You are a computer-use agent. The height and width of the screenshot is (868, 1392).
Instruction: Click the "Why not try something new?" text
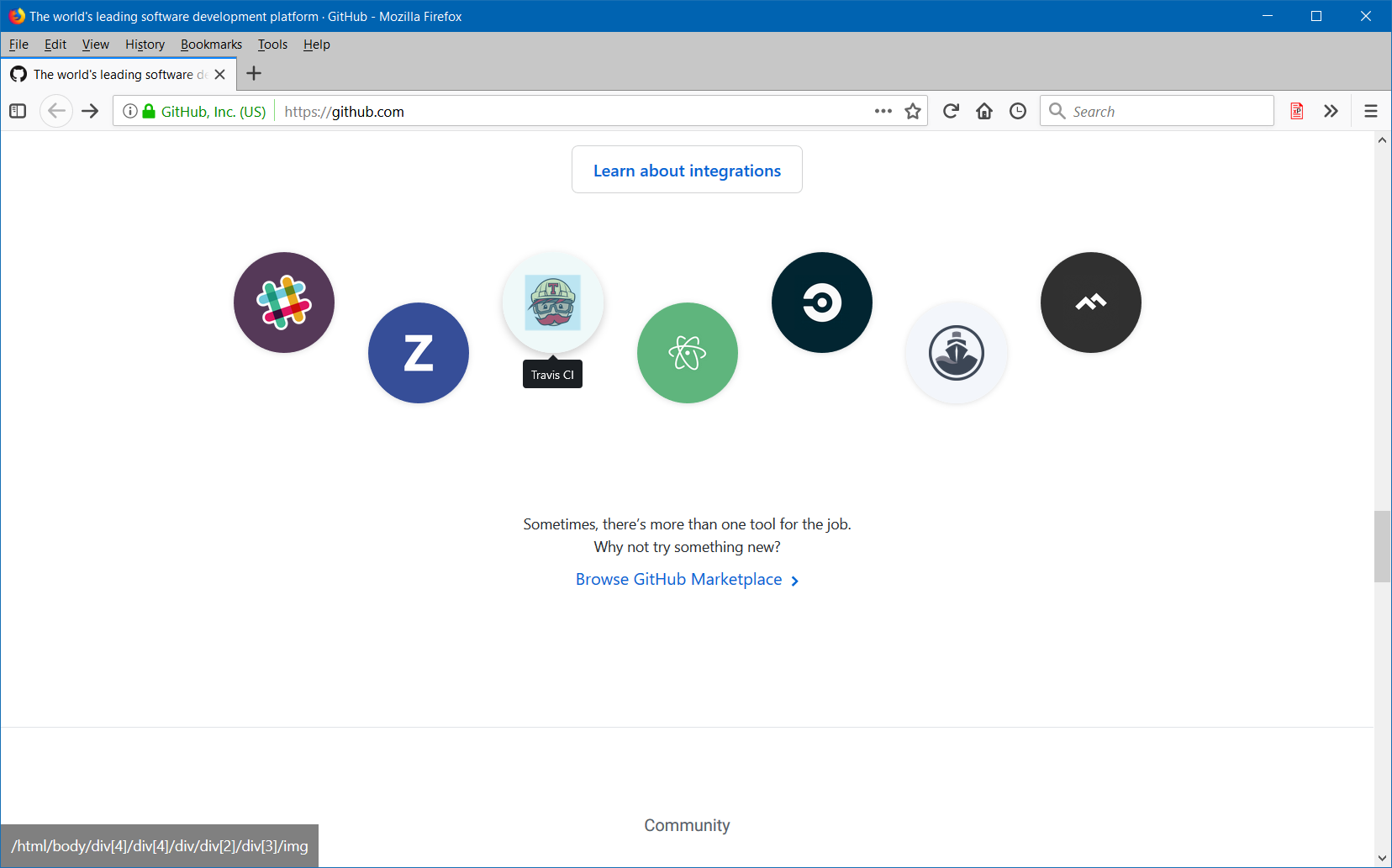(687, 547)
